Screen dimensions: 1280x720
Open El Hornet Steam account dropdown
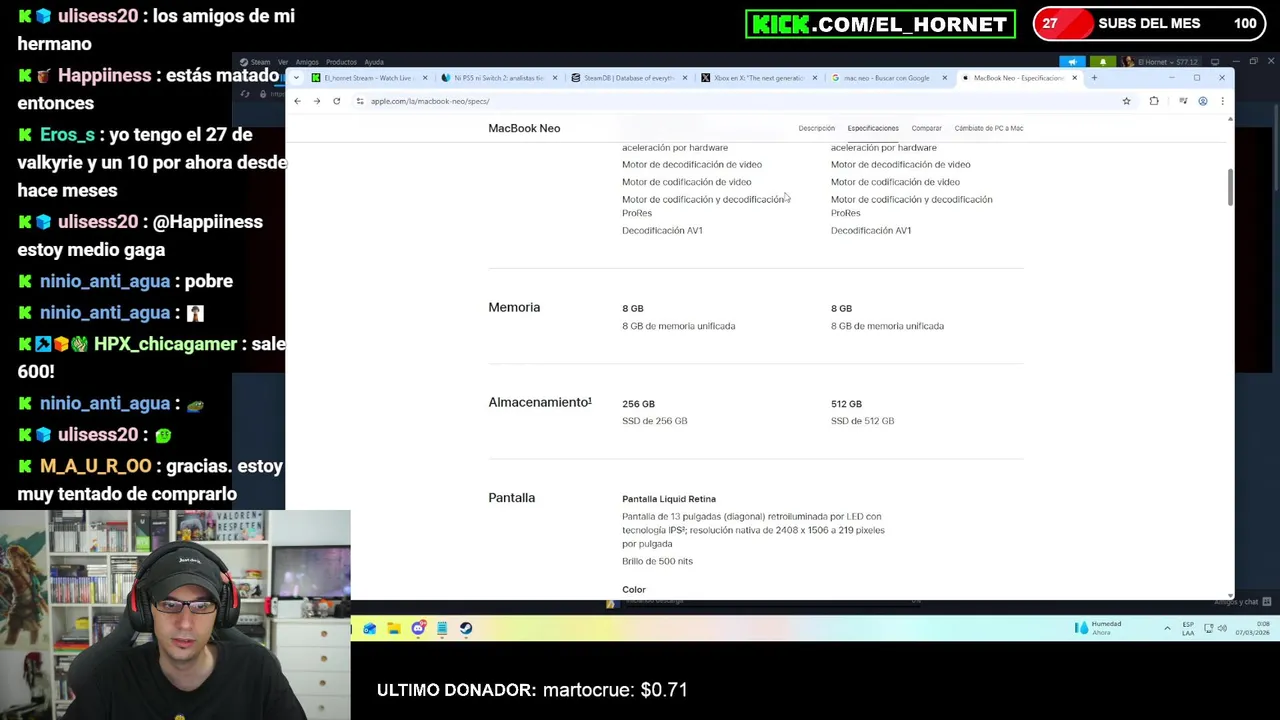[1161, 62]
